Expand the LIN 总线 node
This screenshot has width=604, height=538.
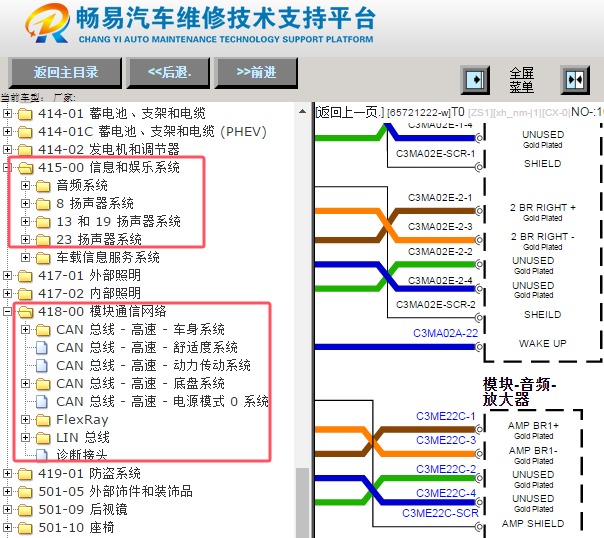coord(25,437)
